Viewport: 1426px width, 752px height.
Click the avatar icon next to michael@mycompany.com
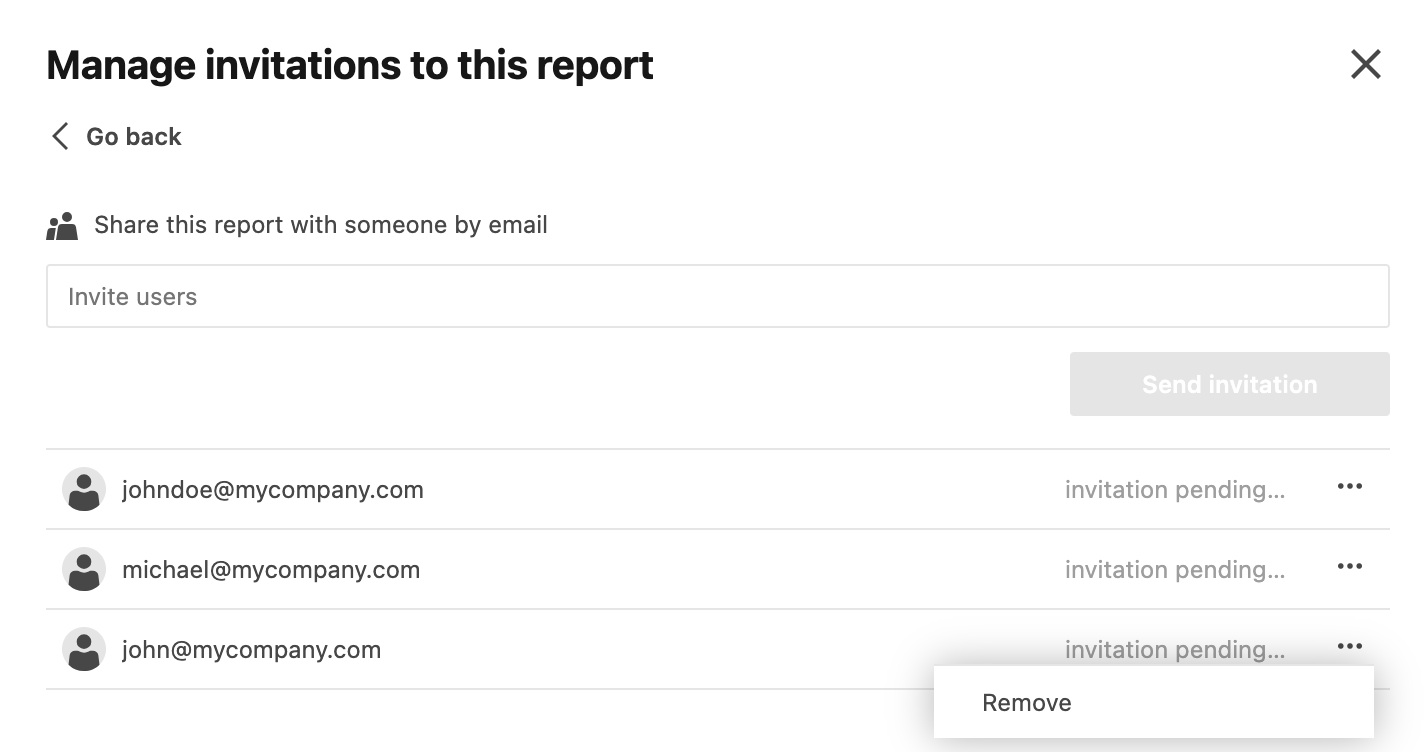pyautogui.click(x=84, y=570)
